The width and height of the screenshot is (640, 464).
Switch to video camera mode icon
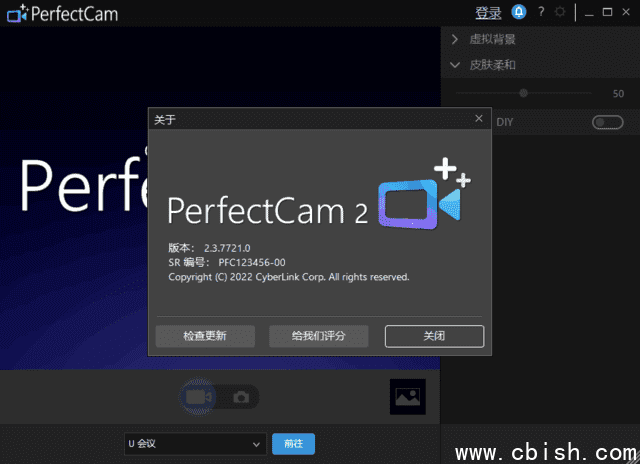(x=195, y=397)
